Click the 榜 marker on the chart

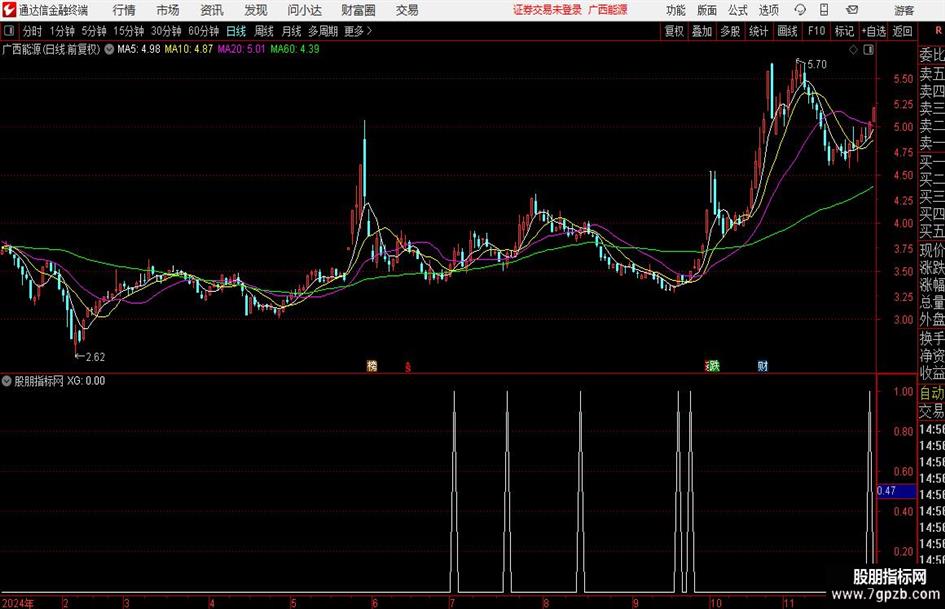(372, 366)
